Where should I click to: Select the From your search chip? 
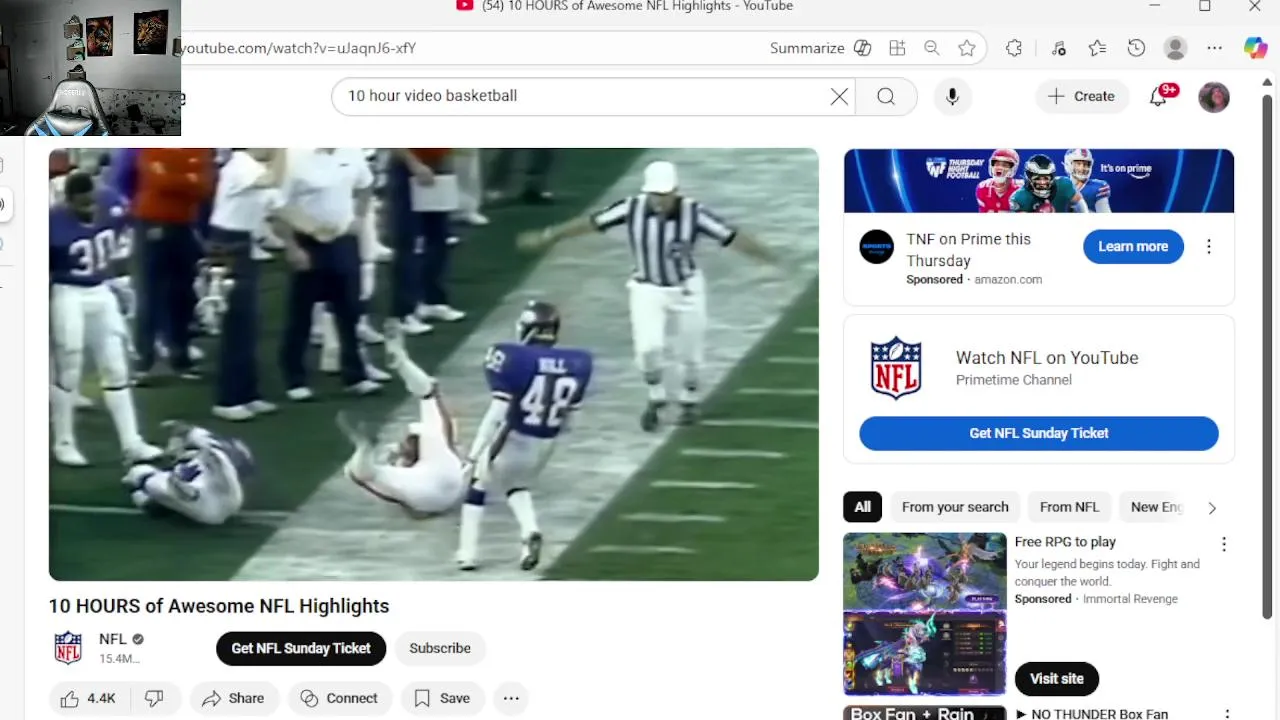point(955,507)
